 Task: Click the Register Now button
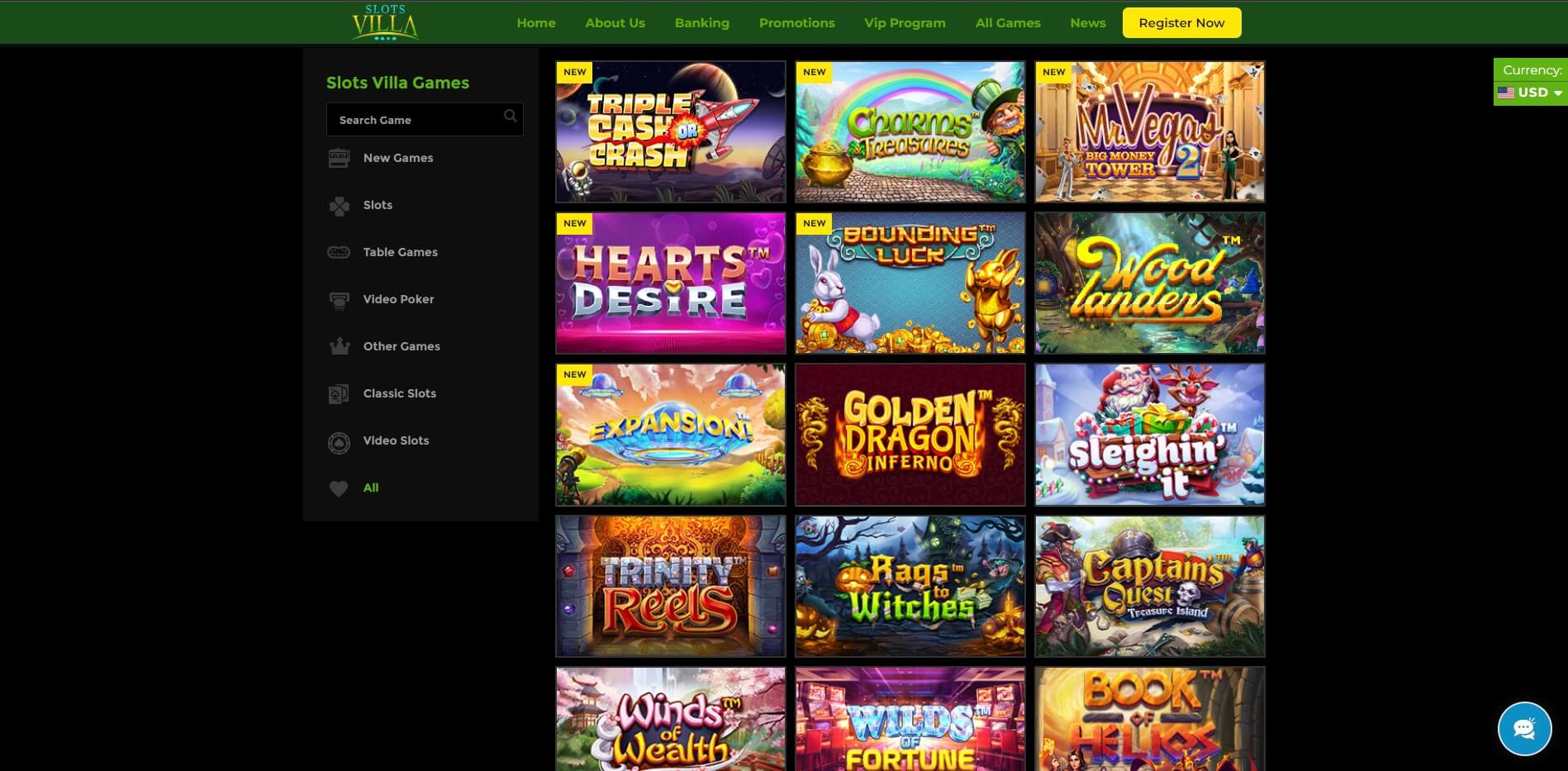[1181, 22]
